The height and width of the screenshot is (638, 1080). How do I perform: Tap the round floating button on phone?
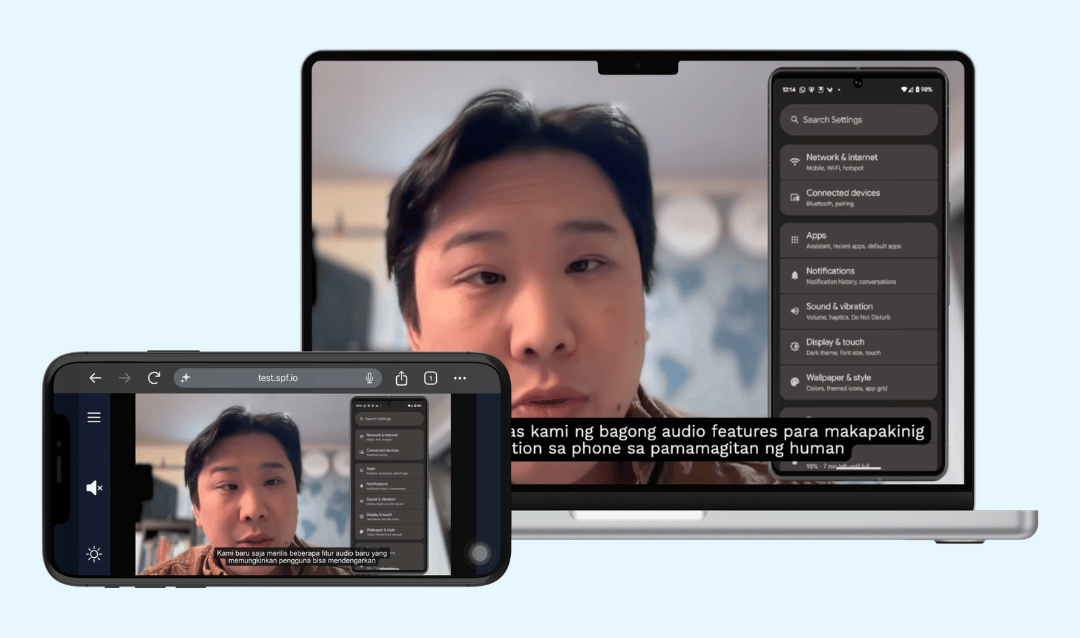click(x=479, y=552)
